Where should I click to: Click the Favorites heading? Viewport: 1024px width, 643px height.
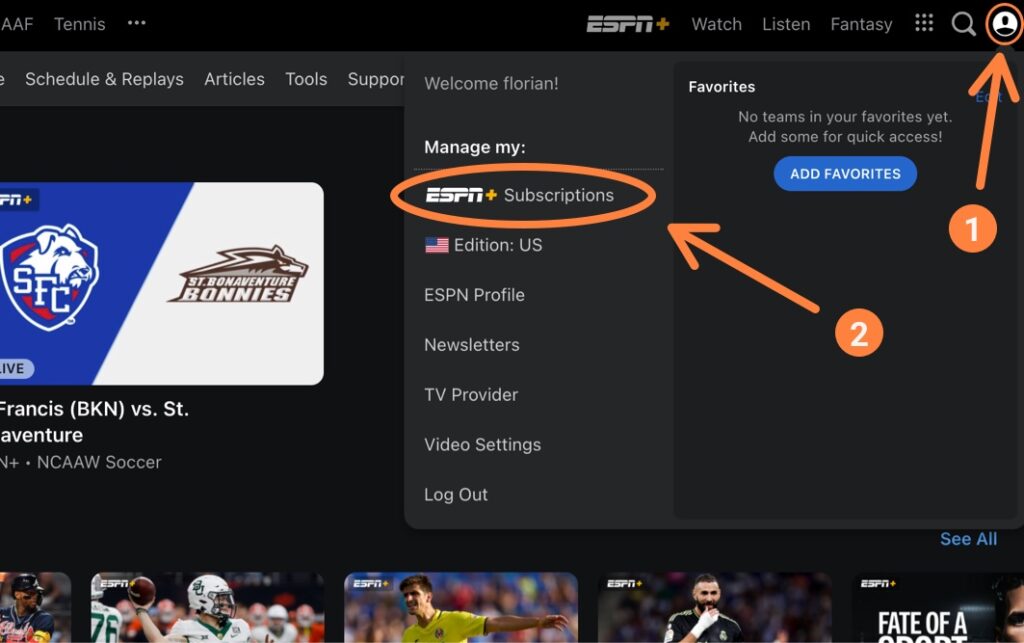click(722, 87)
